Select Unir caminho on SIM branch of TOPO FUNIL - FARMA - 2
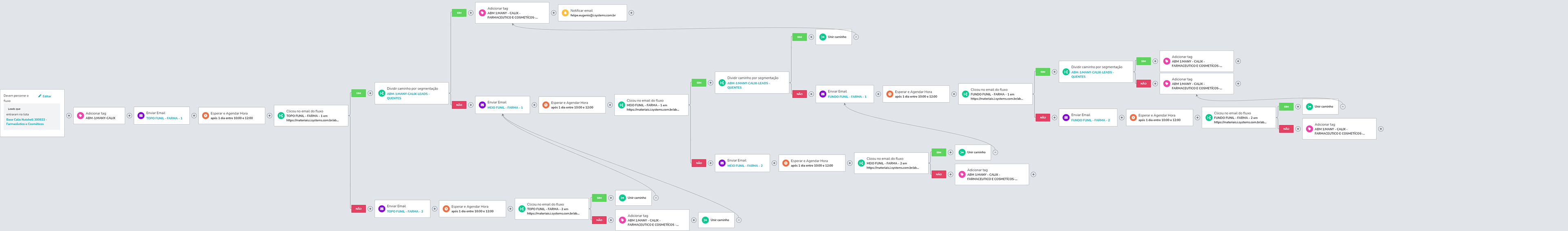Screen dimensions: 1568x231 [x=633, y=197]
